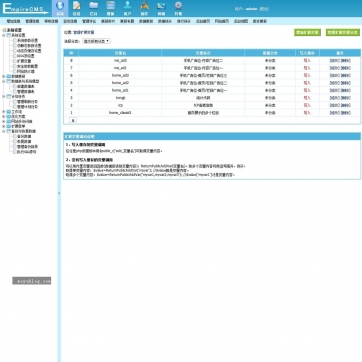Open 管理数据表 in the tree
This screenshot has height=362, width=362.
coord(26,91)
